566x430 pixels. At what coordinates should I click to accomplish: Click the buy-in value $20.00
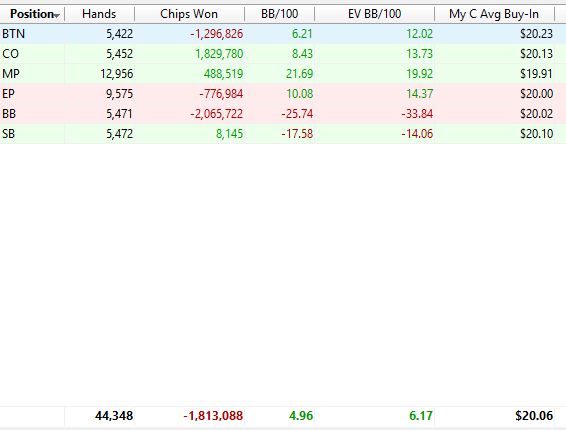tap(536, 94)
